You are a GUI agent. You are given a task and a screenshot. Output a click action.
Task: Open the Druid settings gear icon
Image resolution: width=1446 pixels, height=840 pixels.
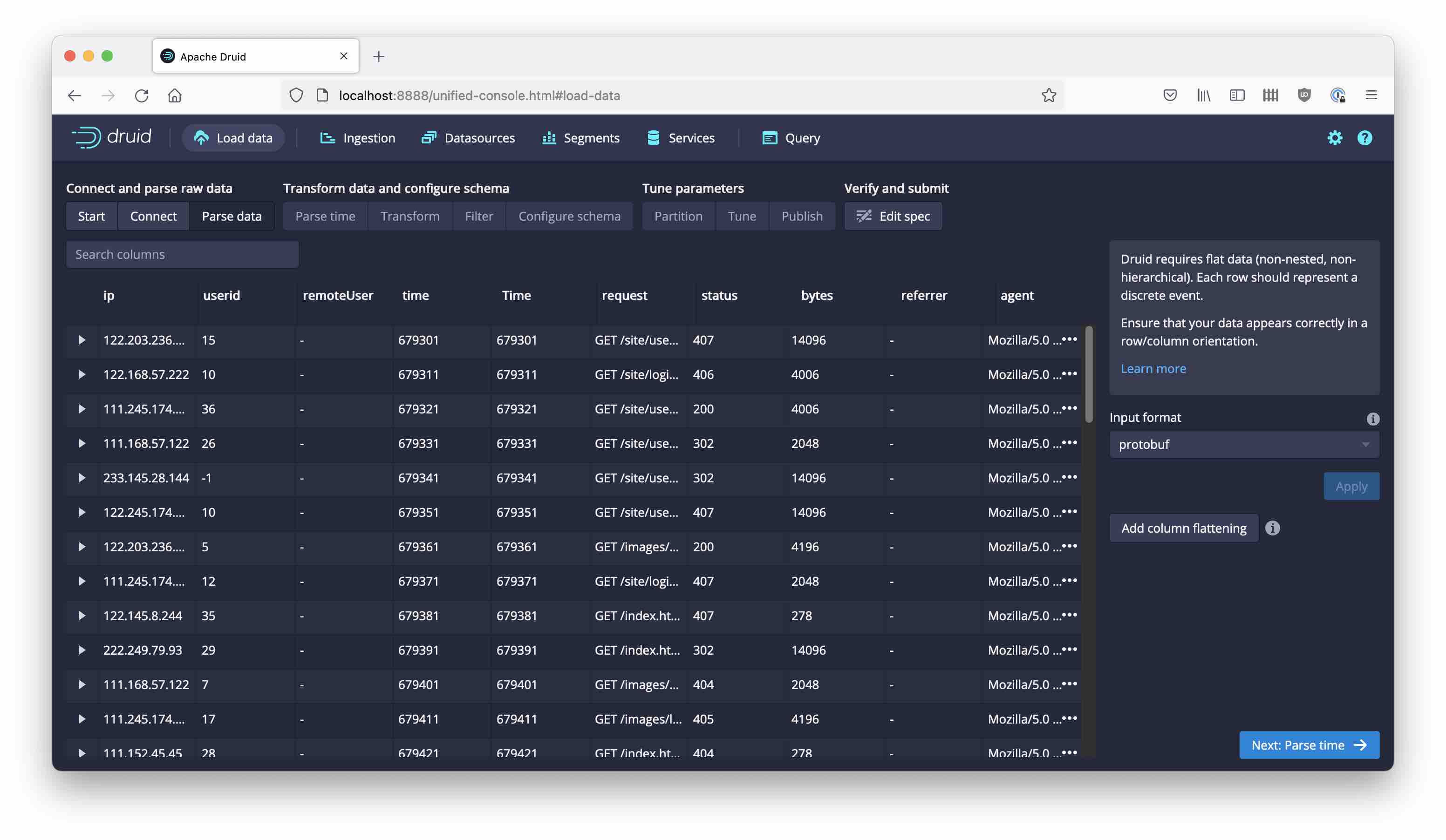click(x=1334, y=138)
